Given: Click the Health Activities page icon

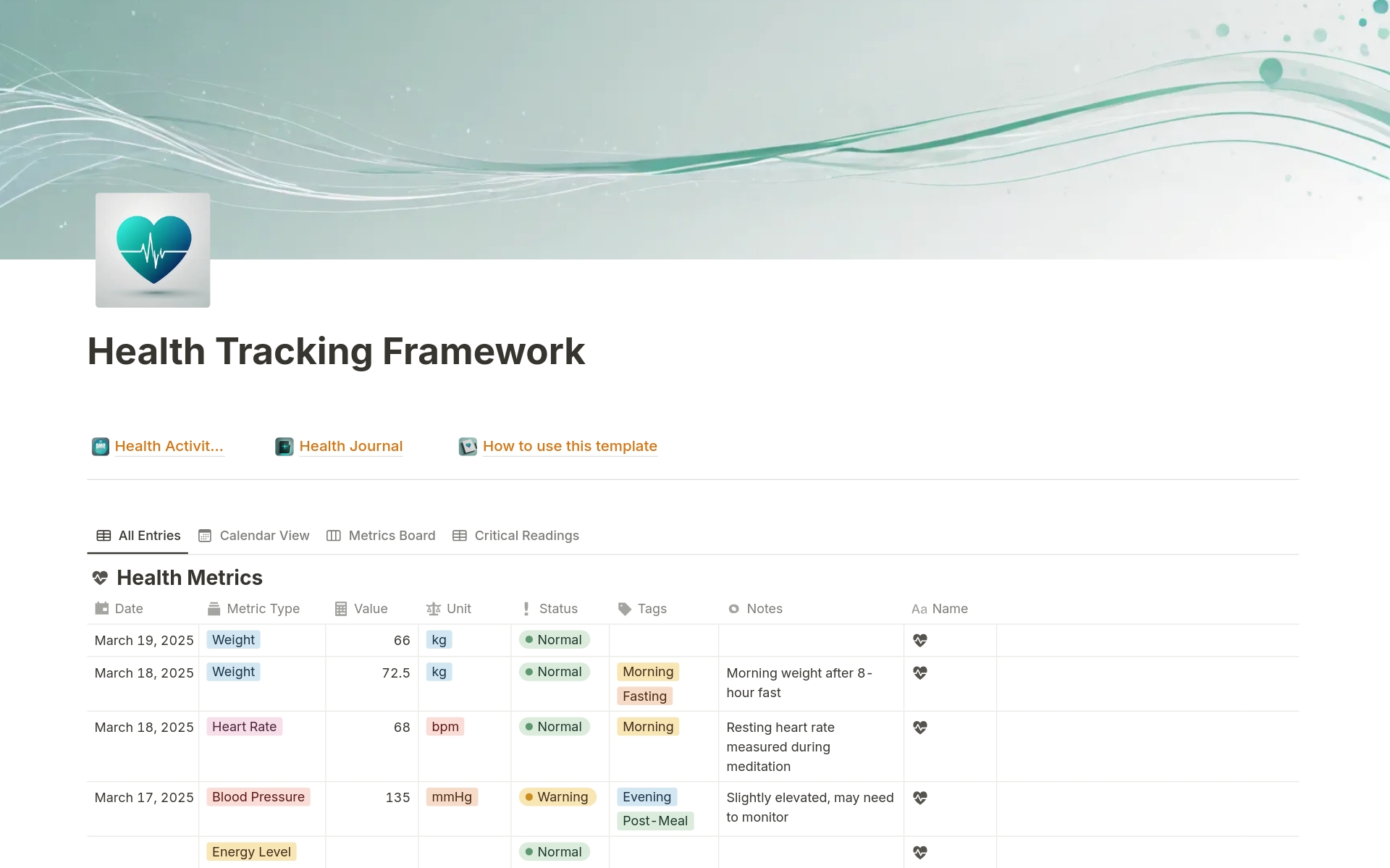Looking at the screenshot, I should pyautogui.click(x=101, y=447).
